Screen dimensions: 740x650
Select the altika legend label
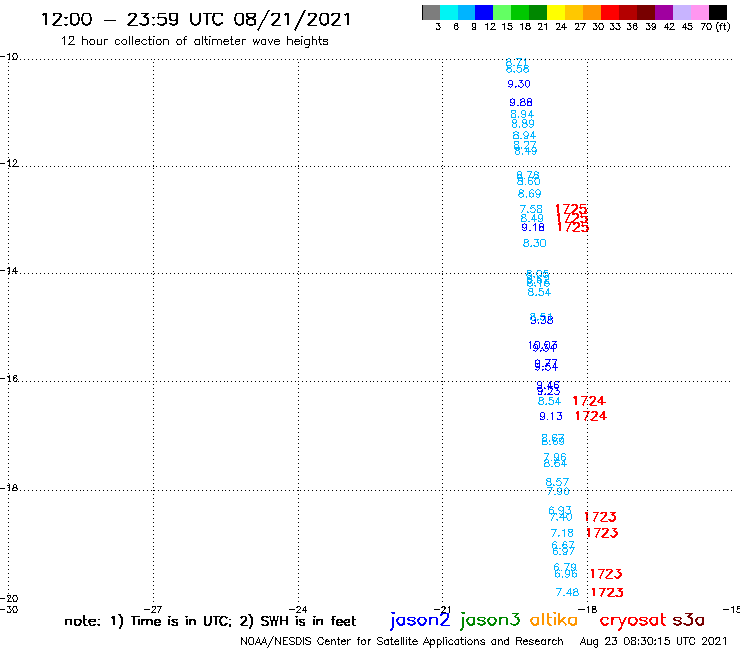(x=553, y=620)
